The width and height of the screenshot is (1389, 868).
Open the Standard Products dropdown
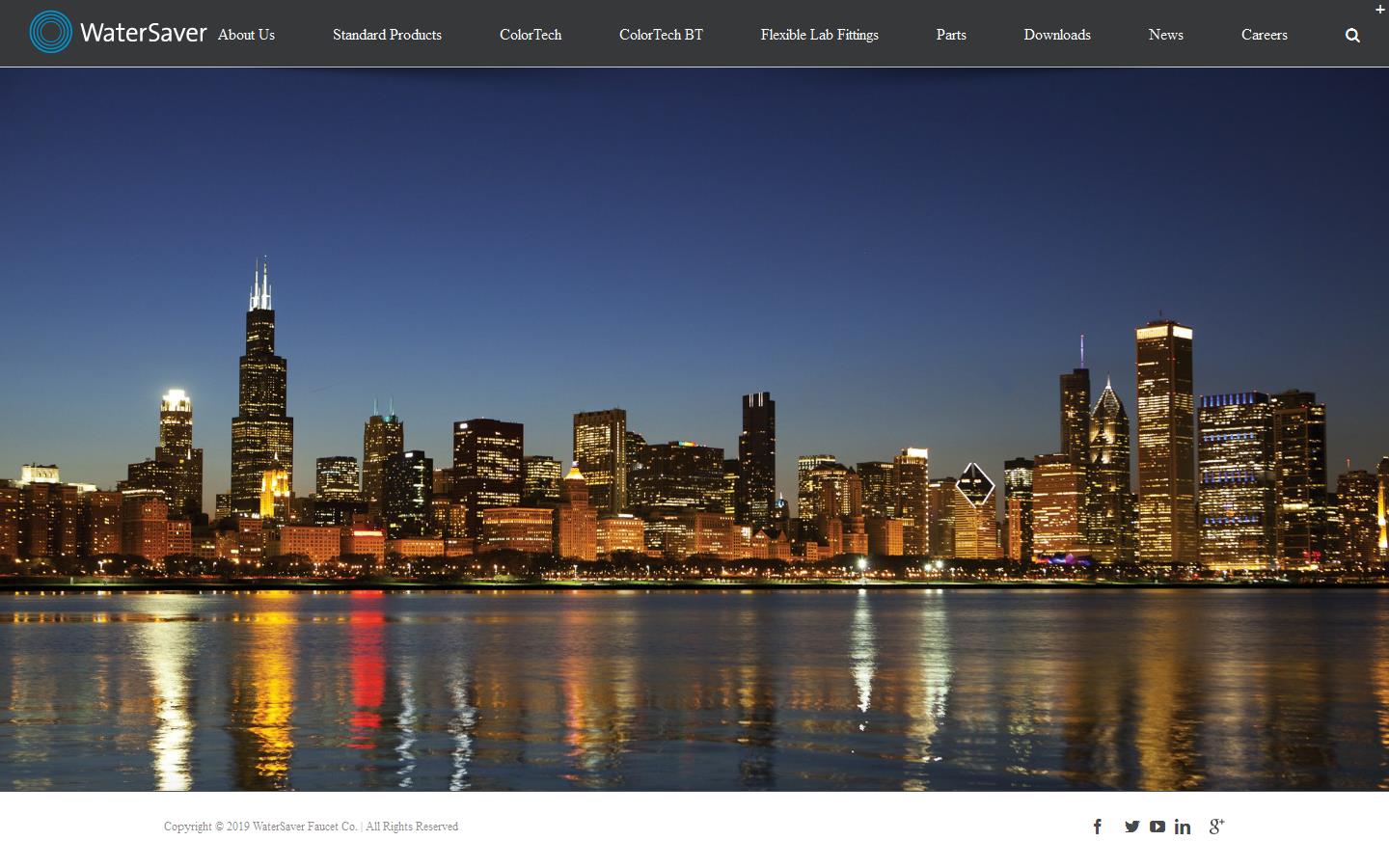387,35
